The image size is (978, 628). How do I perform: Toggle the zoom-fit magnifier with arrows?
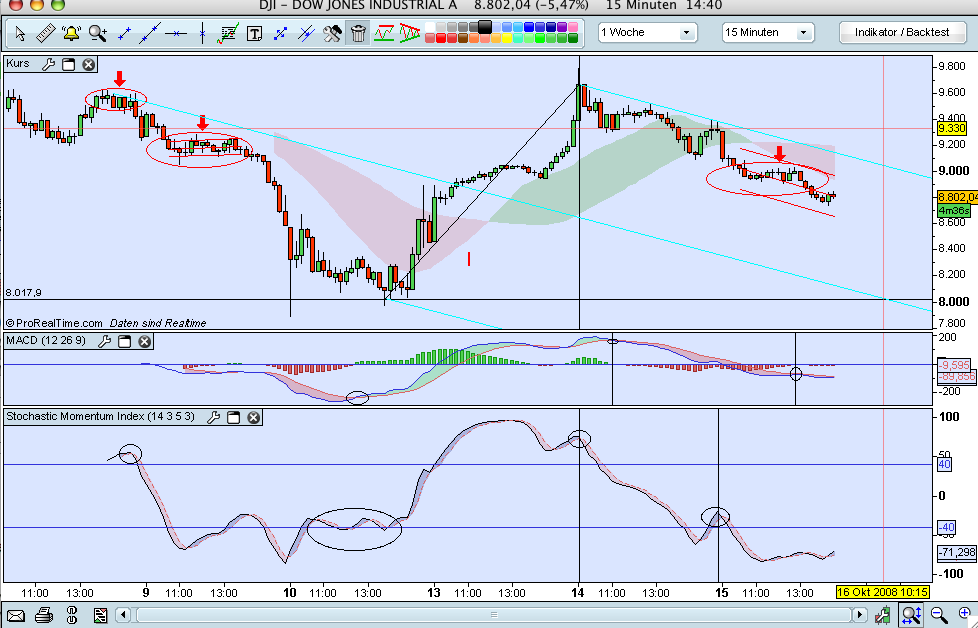[911, 616]
